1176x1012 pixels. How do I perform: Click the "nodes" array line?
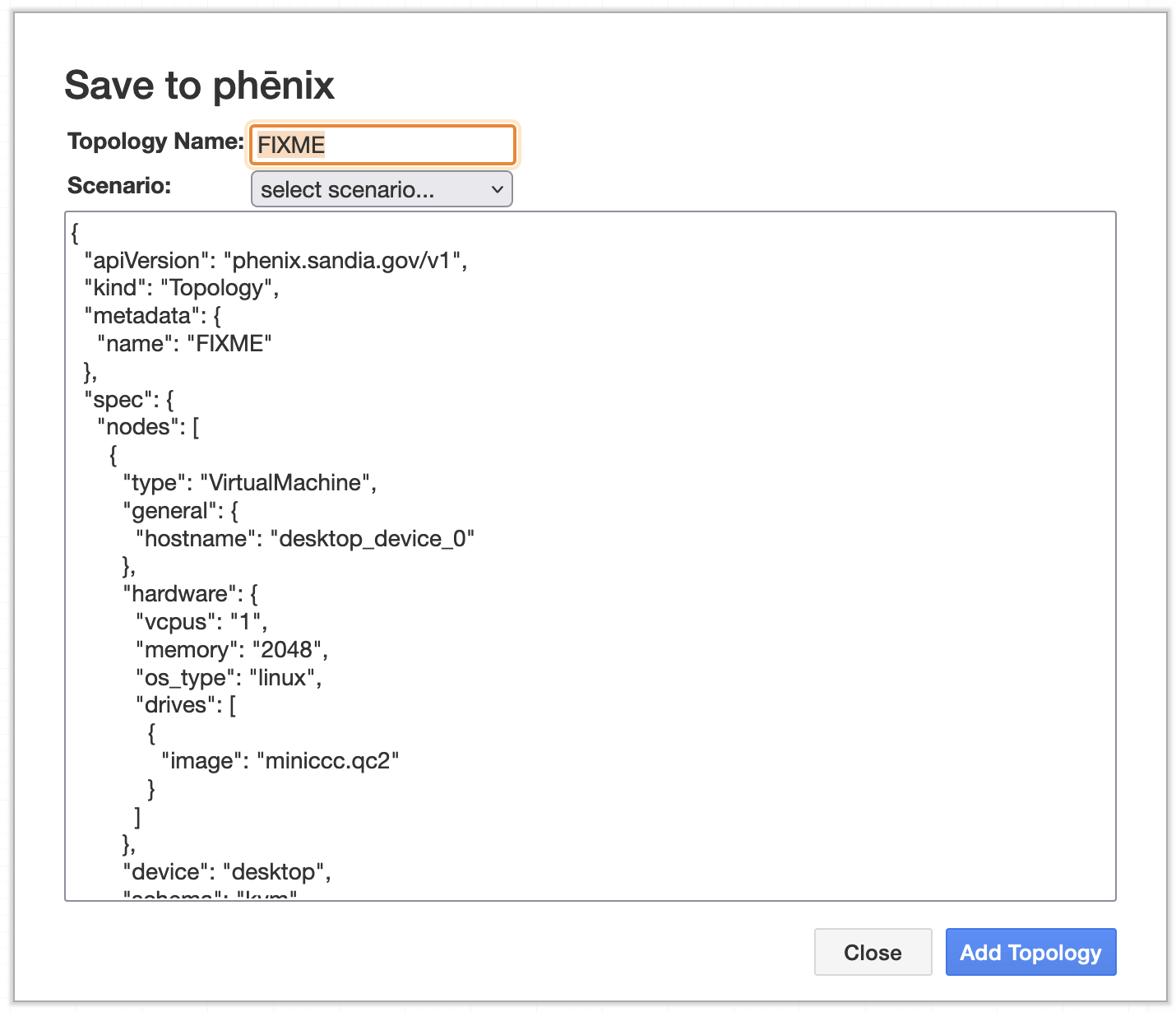(148, 427)
